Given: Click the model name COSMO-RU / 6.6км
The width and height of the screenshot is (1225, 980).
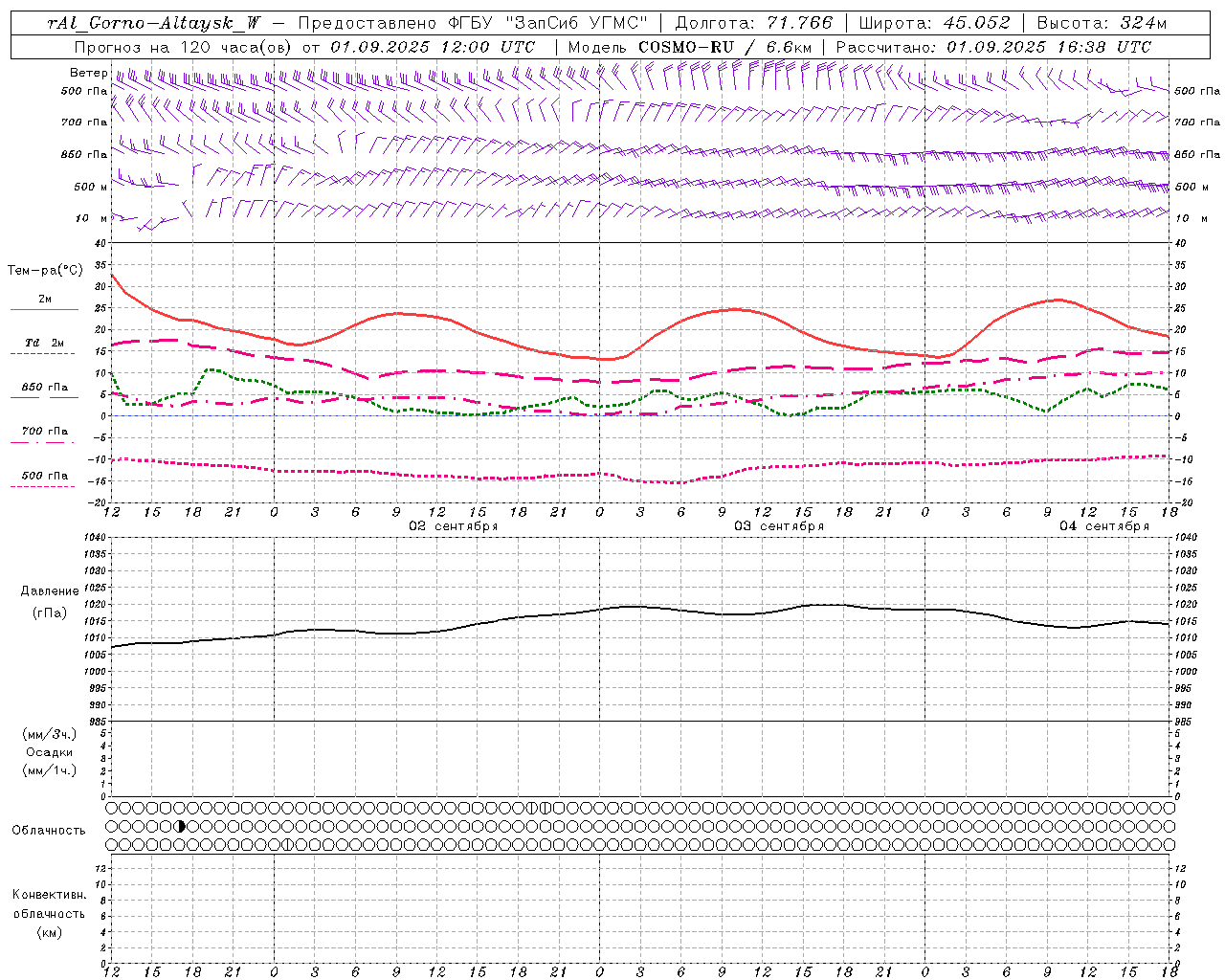Looking at the screenshot, I should (x=724, y=47).
